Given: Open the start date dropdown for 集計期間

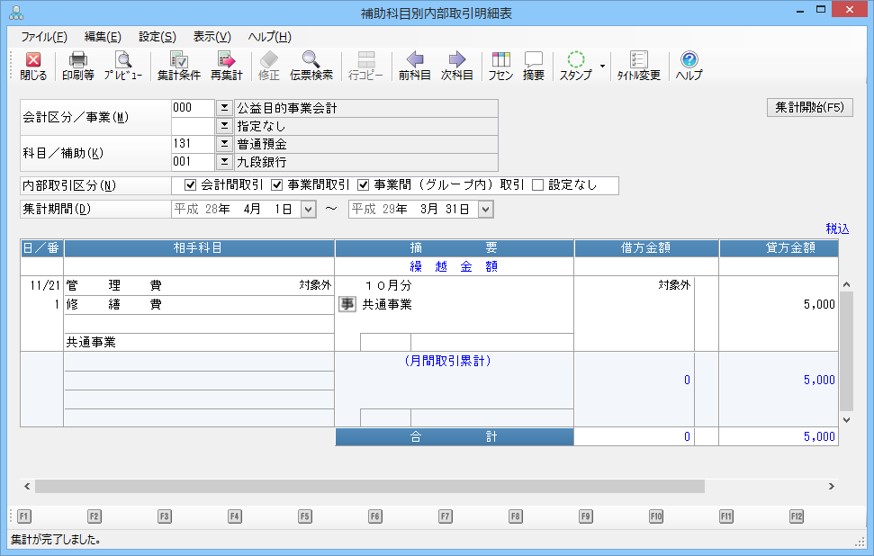Looking at the screenshot, I should (307, 209).
